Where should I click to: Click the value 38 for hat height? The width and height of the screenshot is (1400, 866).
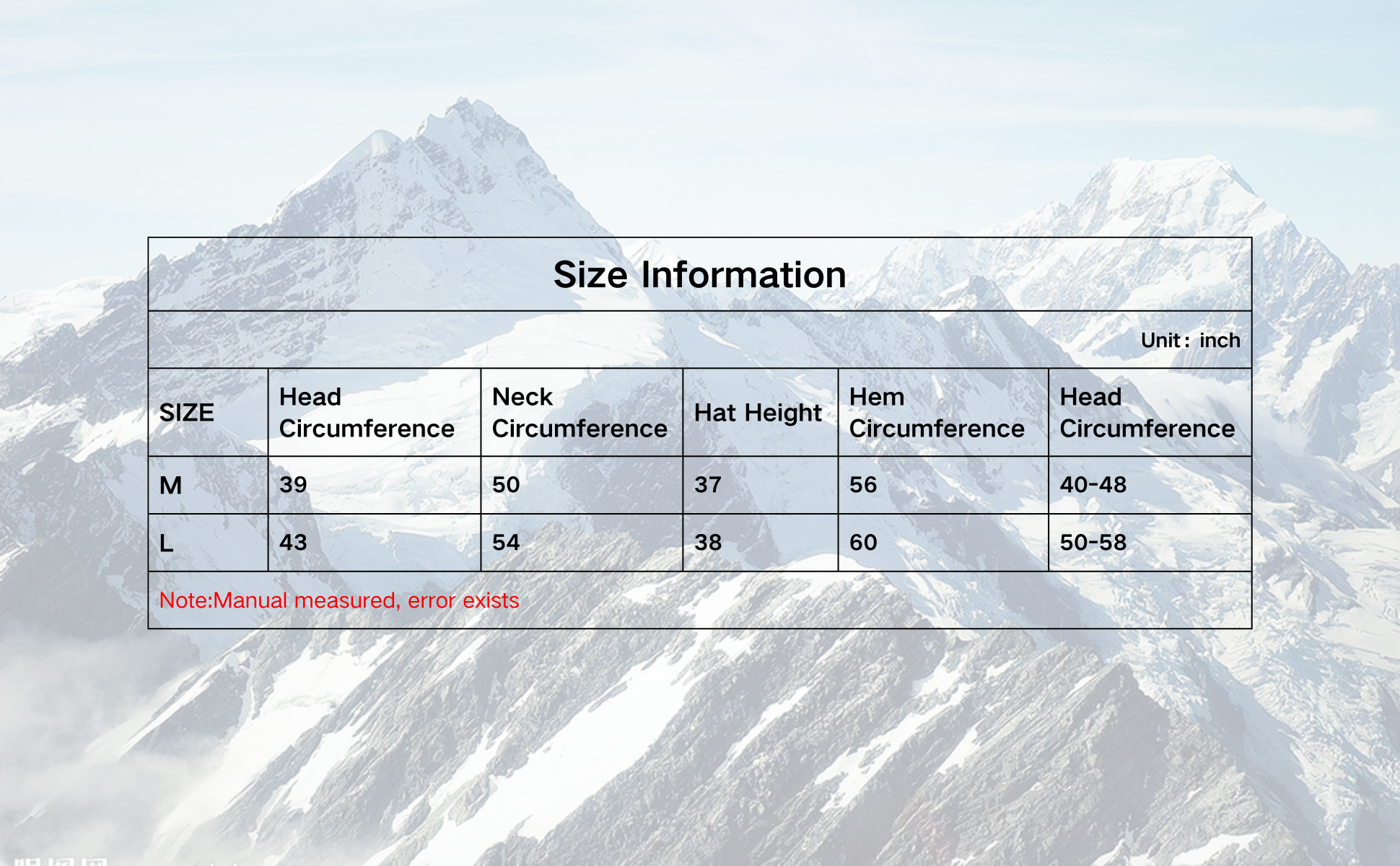click(x=707, y=543)
